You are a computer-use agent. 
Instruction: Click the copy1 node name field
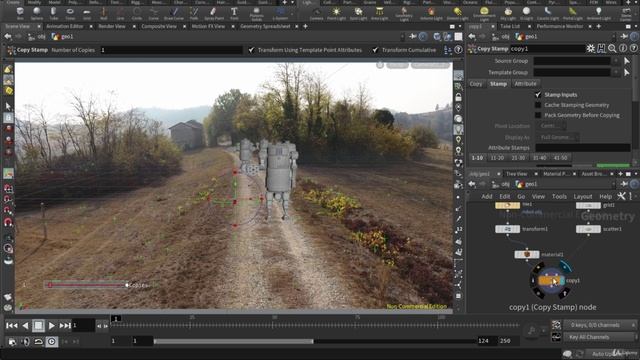(x=547, y=49)
